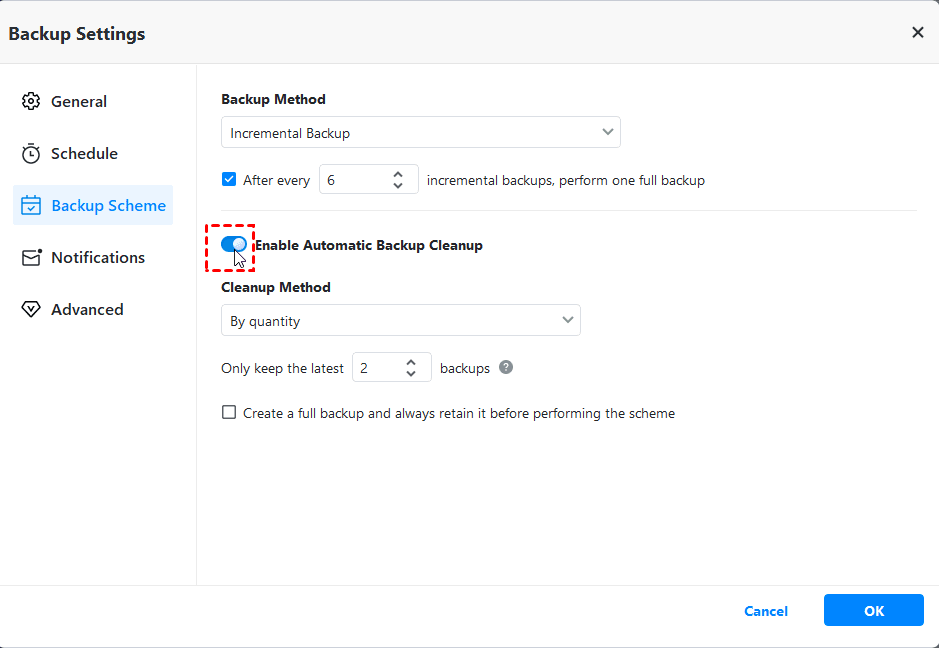The image size is (939, 648).
Task: Click the help icon next to backups
Action: [x=506, y=367]
